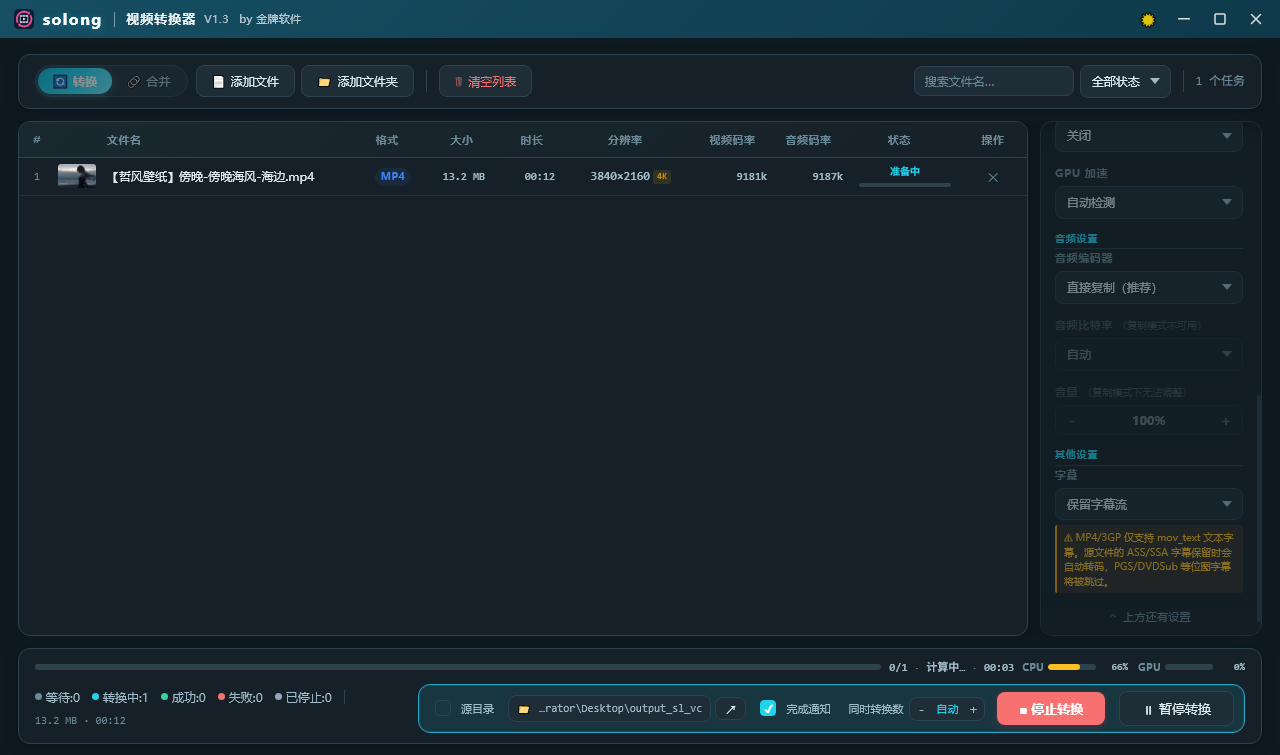The width and height of the screenshot is (1280, 755).
Task: Open the GPU 加速 自动检测 dropdown
Action: [x=1148, y=202]
